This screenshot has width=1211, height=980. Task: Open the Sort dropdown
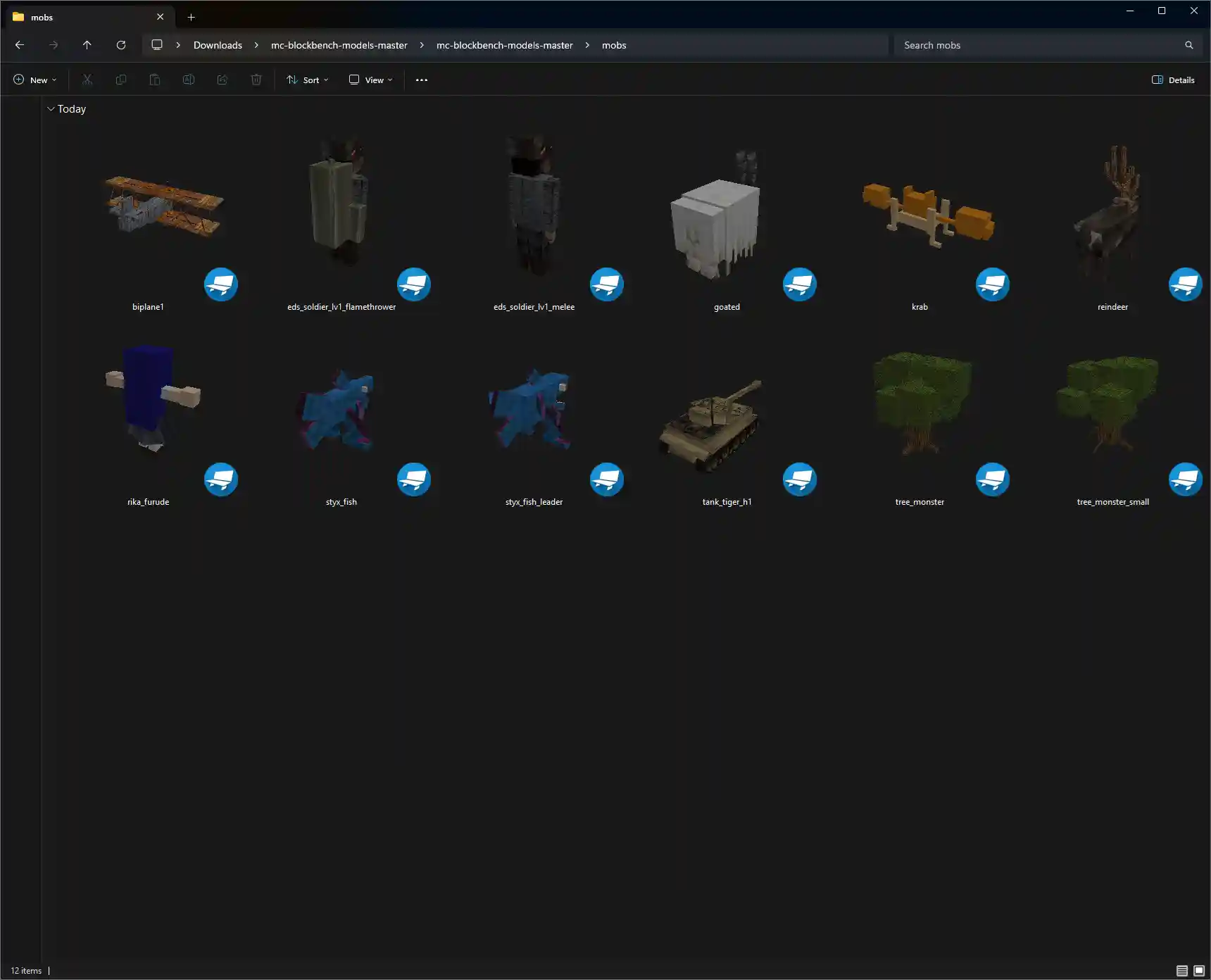point(307,80)
